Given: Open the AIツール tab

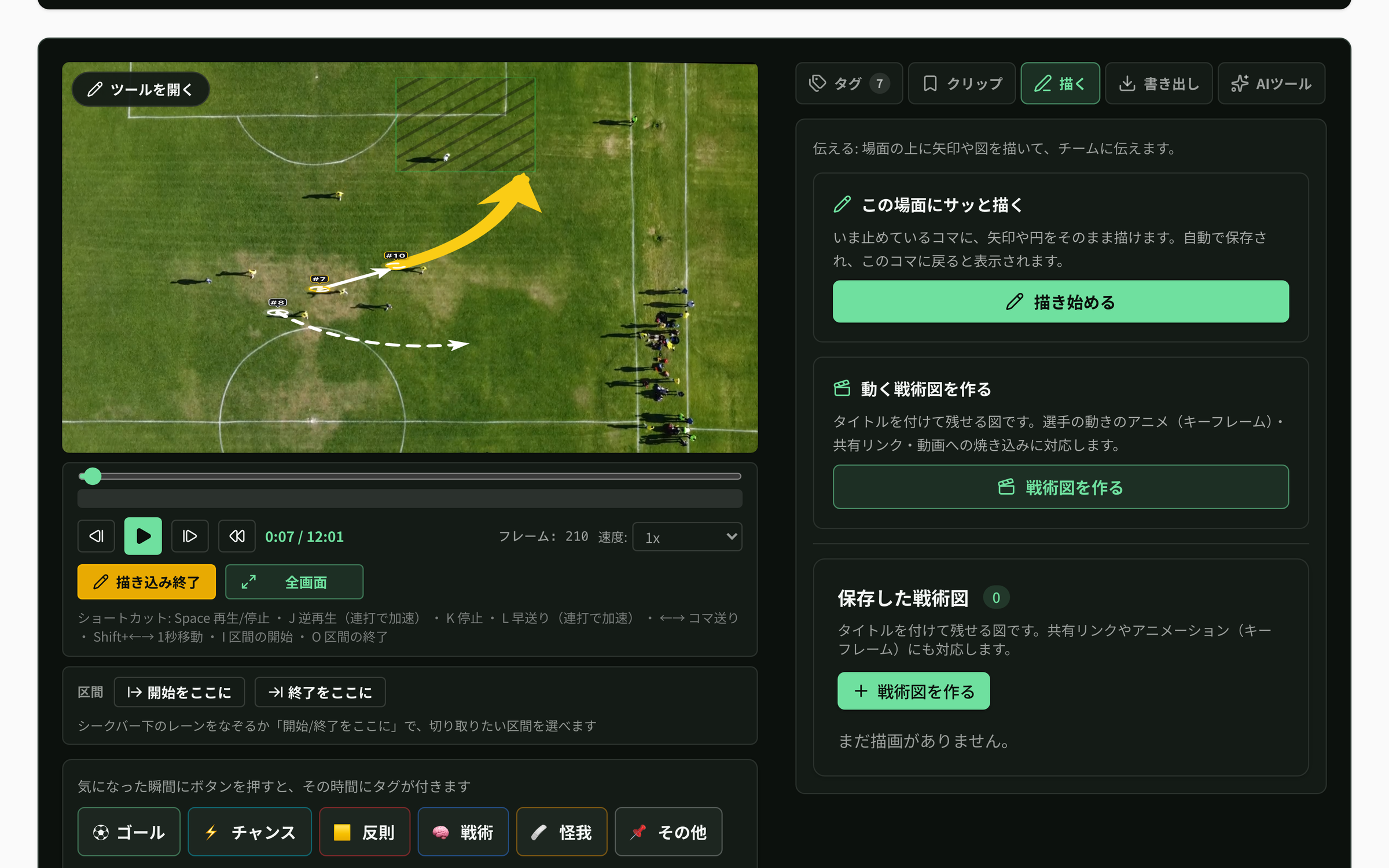Looking at the screenshot, I should 1272,83.
